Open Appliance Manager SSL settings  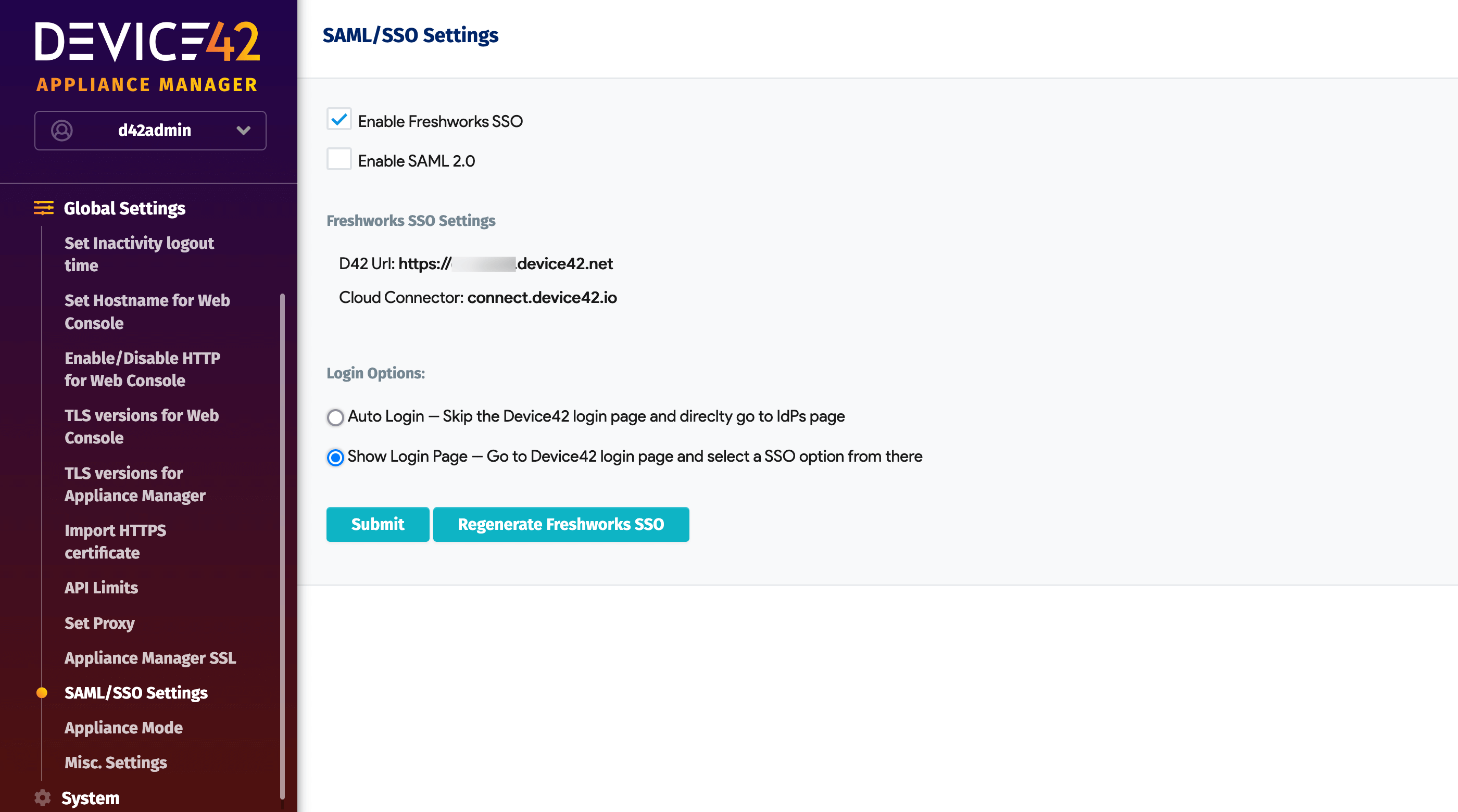tap(150, 658)
